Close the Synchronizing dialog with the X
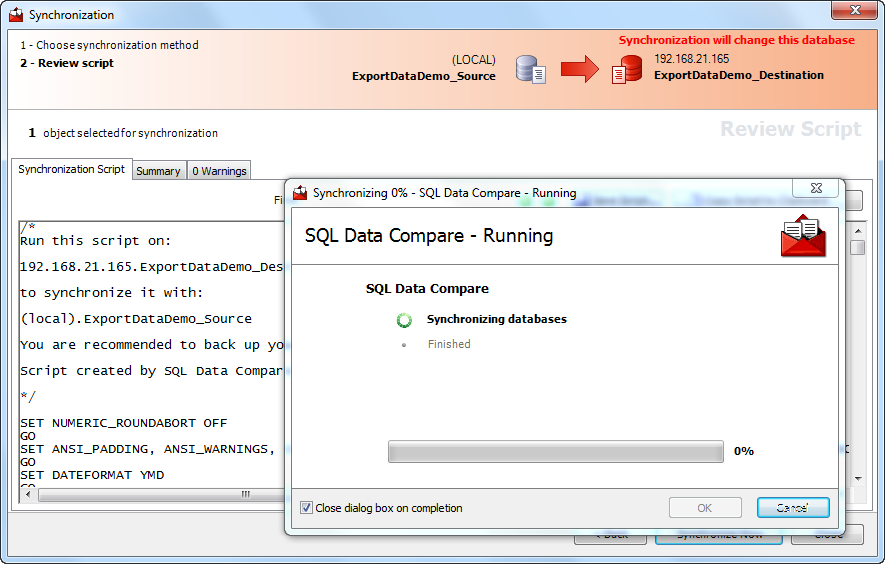This screenshot has width=885, height=564. pyautogui.click(x=814, y=188)
